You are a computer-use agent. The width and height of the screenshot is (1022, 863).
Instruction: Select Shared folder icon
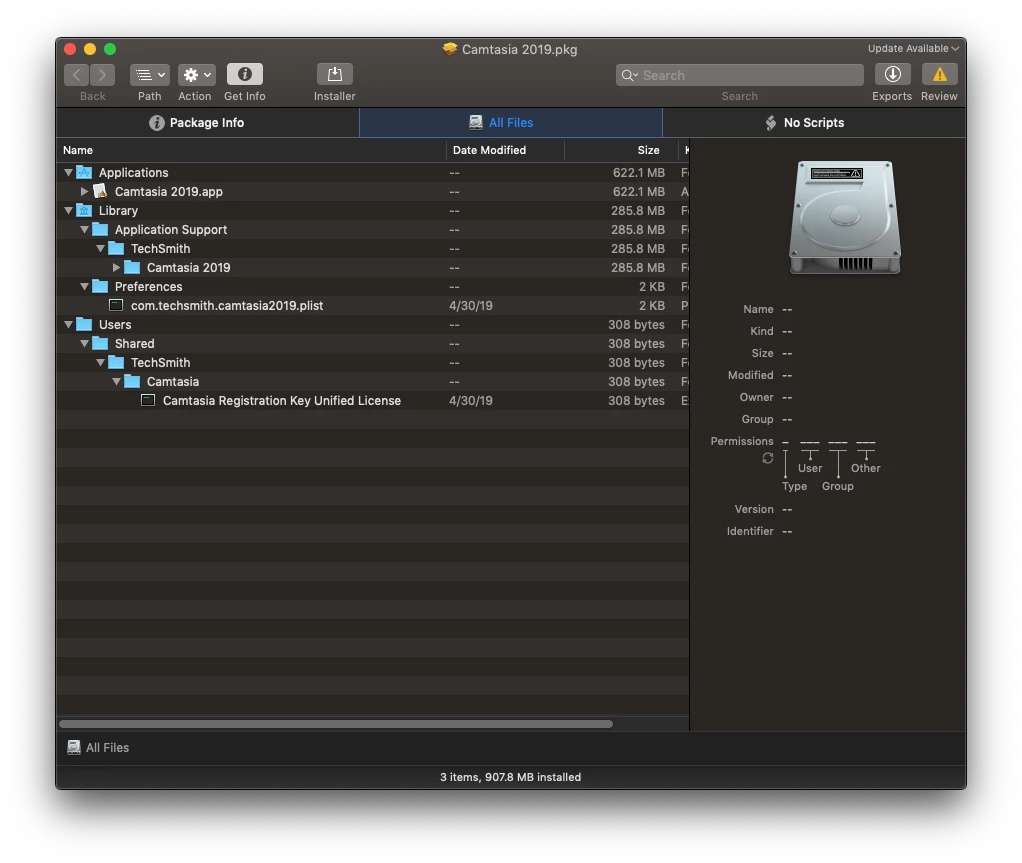pyautogui.click(x=100, y=343)
